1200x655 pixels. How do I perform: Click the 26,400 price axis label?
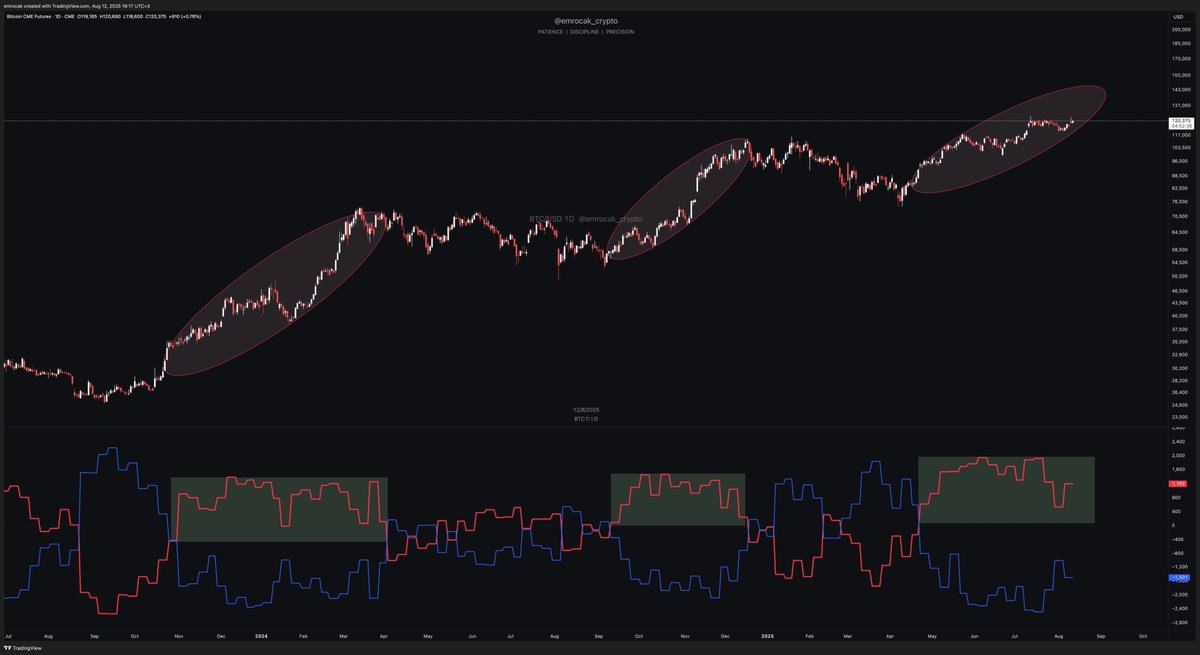tap(1180, 392)
